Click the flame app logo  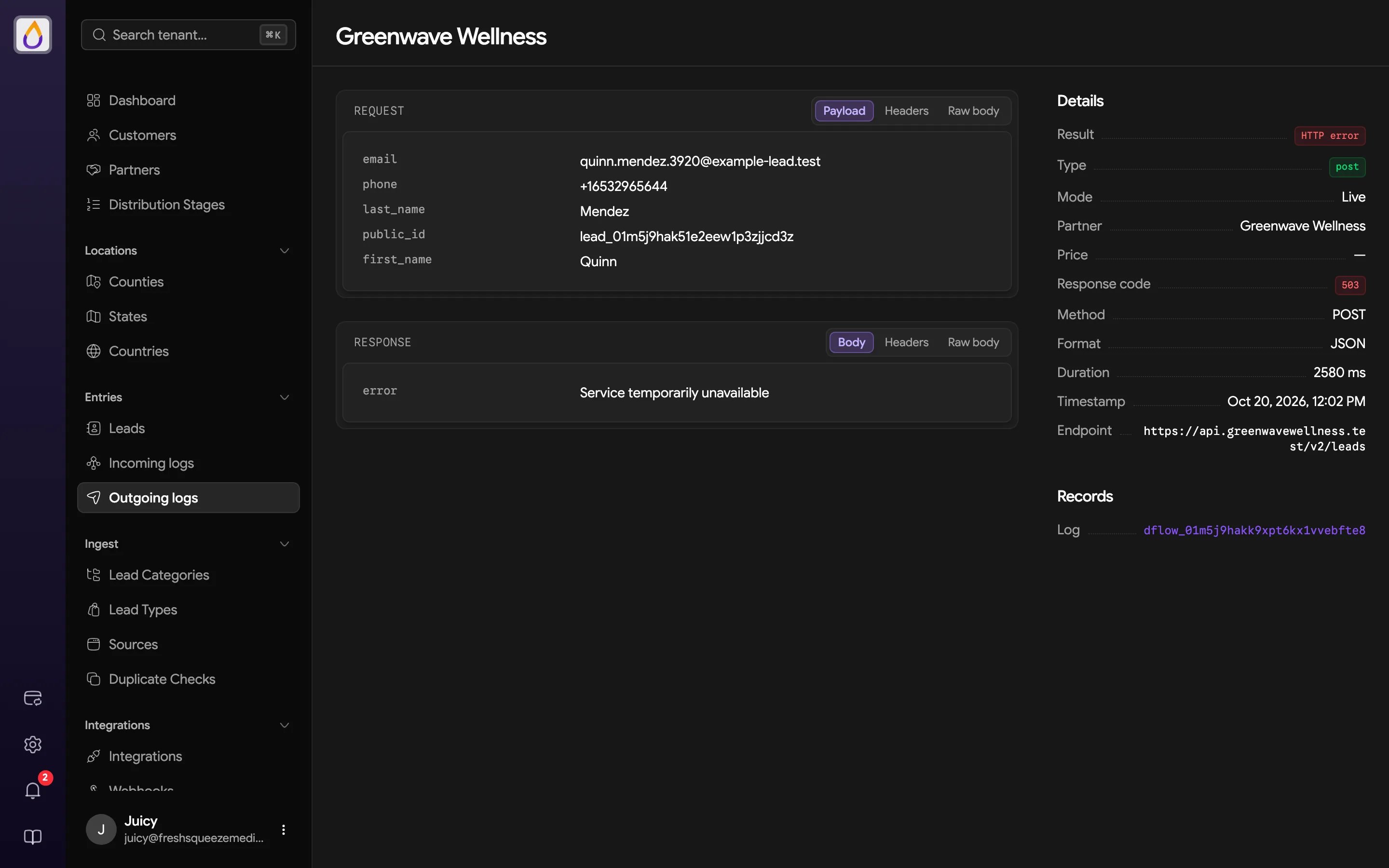[x=33, y=34]
